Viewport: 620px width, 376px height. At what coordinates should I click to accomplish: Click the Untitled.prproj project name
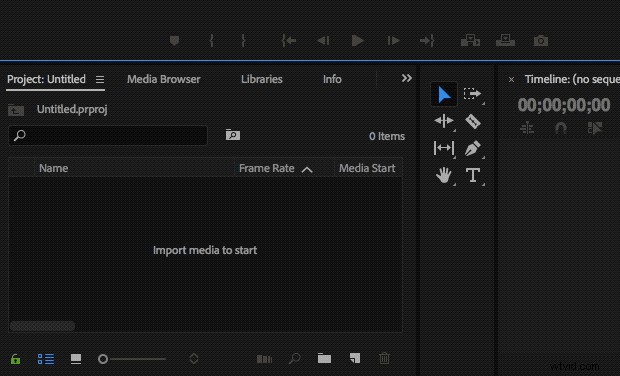coord(72,109)
